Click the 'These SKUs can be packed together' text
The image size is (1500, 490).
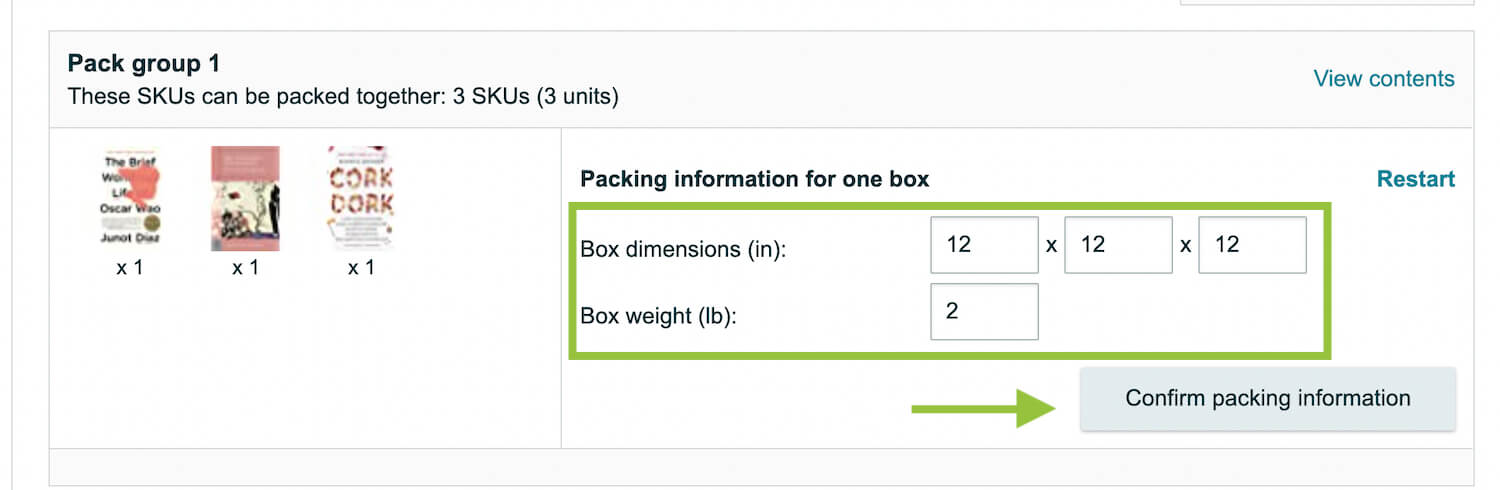click(x=343, y=98)
